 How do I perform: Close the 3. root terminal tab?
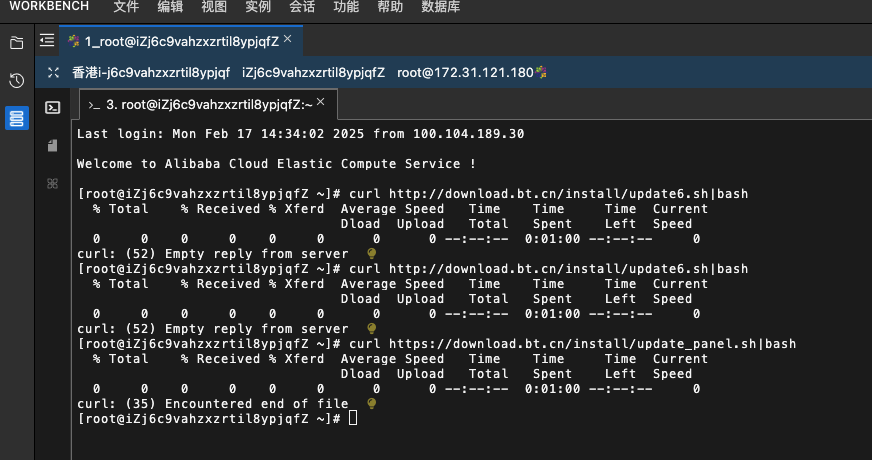[x=320, y=102]
